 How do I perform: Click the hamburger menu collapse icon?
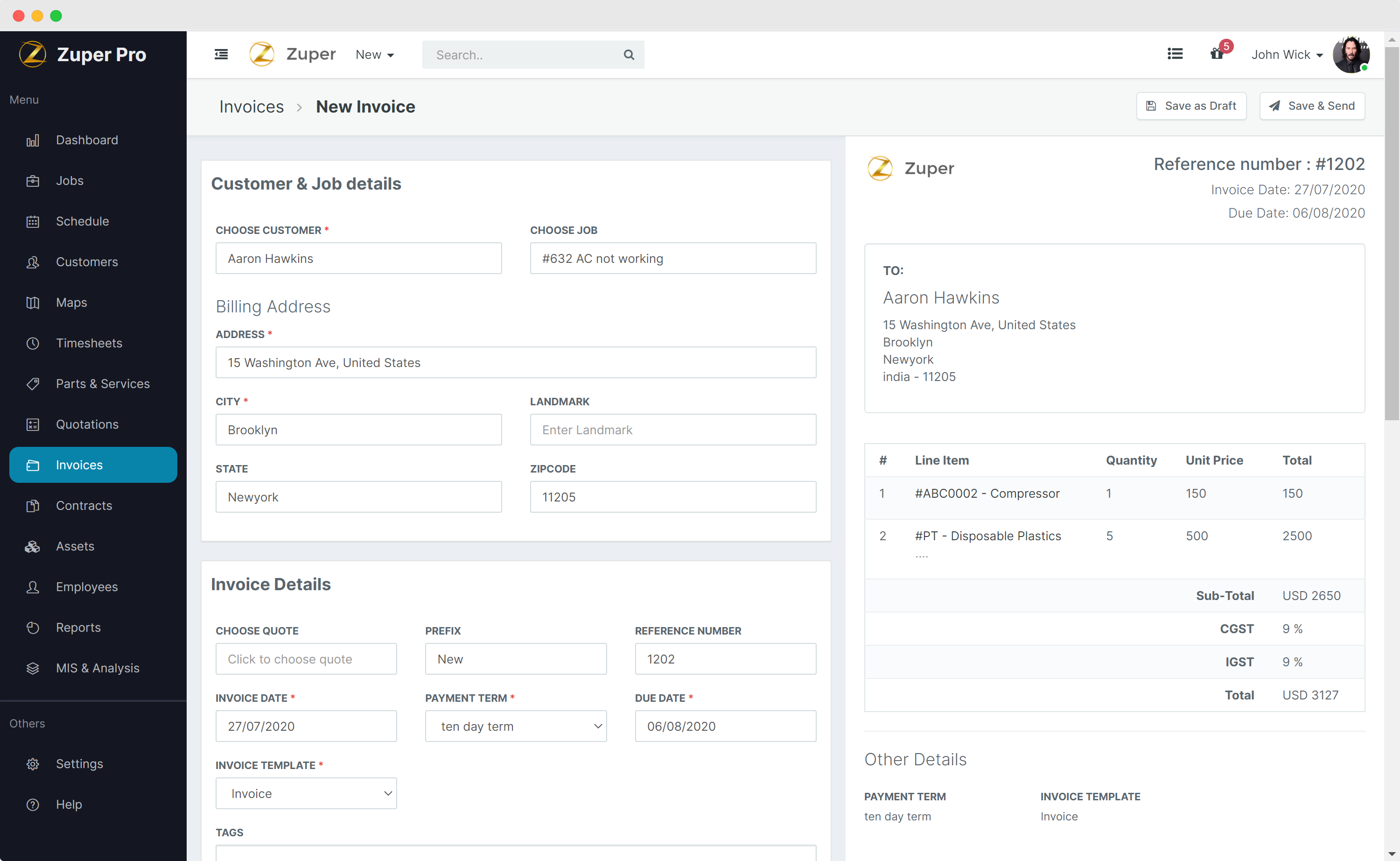click(x=221, y=55)
